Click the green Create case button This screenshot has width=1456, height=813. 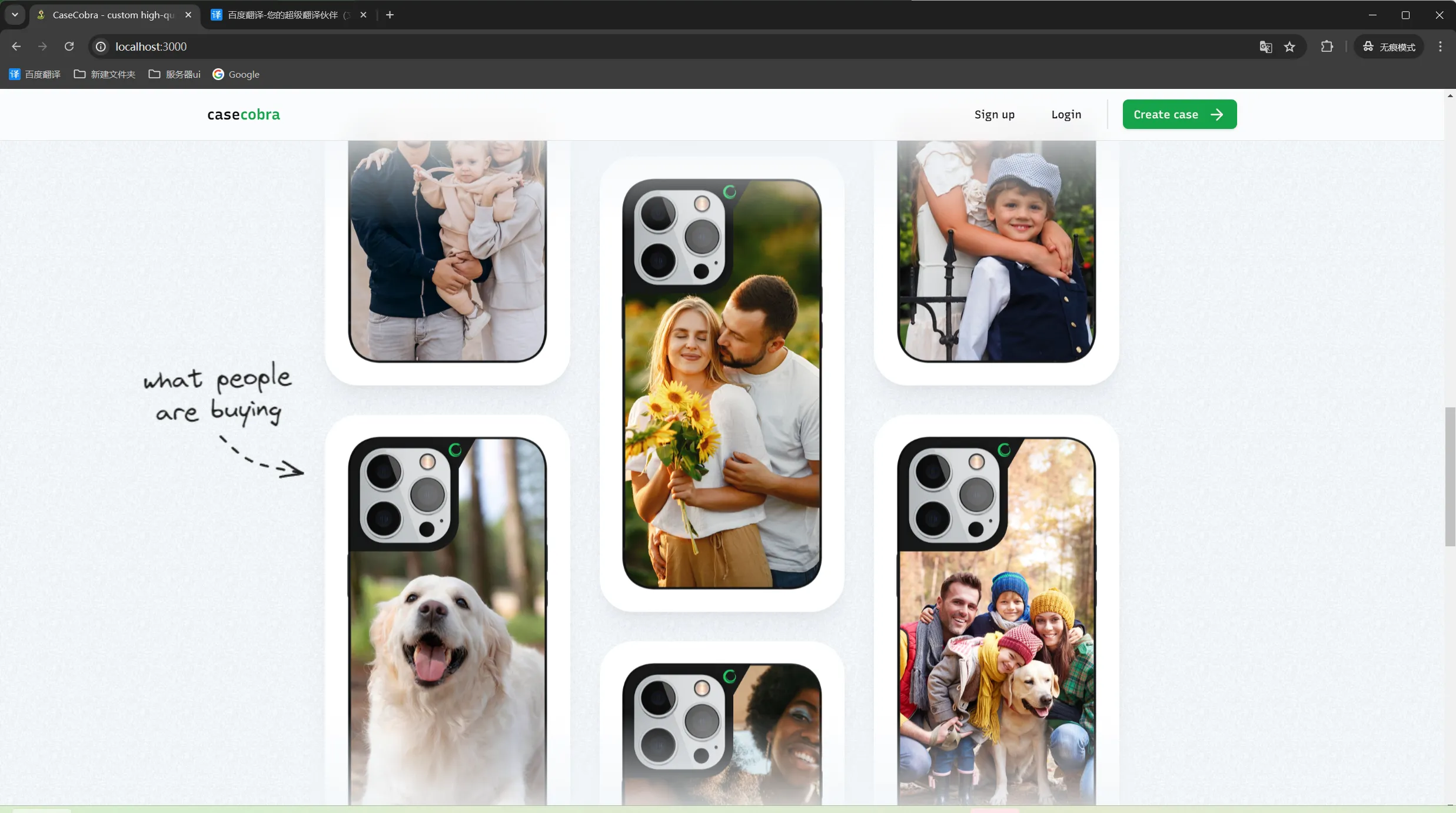point(1179,114)
